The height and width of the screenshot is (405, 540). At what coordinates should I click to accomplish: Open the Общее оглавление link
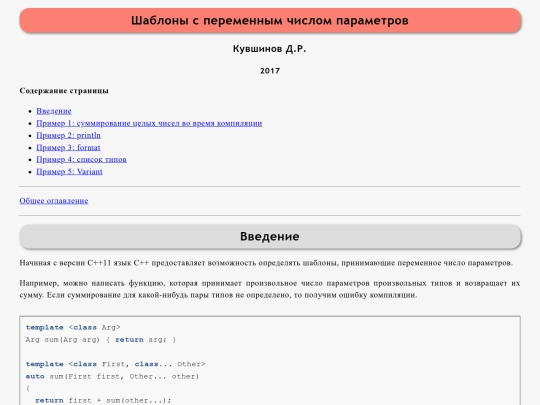coord(54,201)
